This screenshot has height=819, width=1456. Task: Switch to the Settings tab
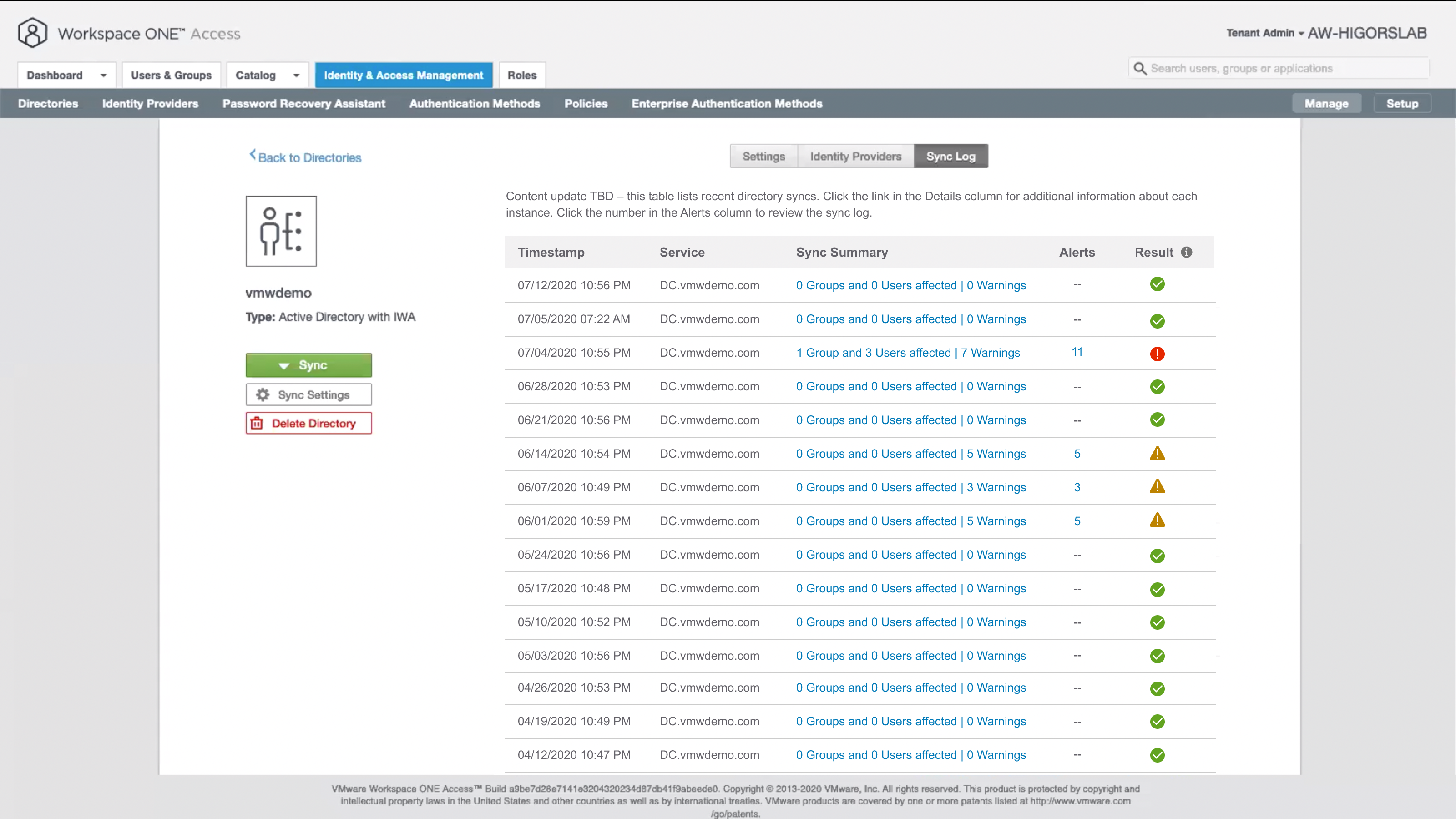(763, 157)
